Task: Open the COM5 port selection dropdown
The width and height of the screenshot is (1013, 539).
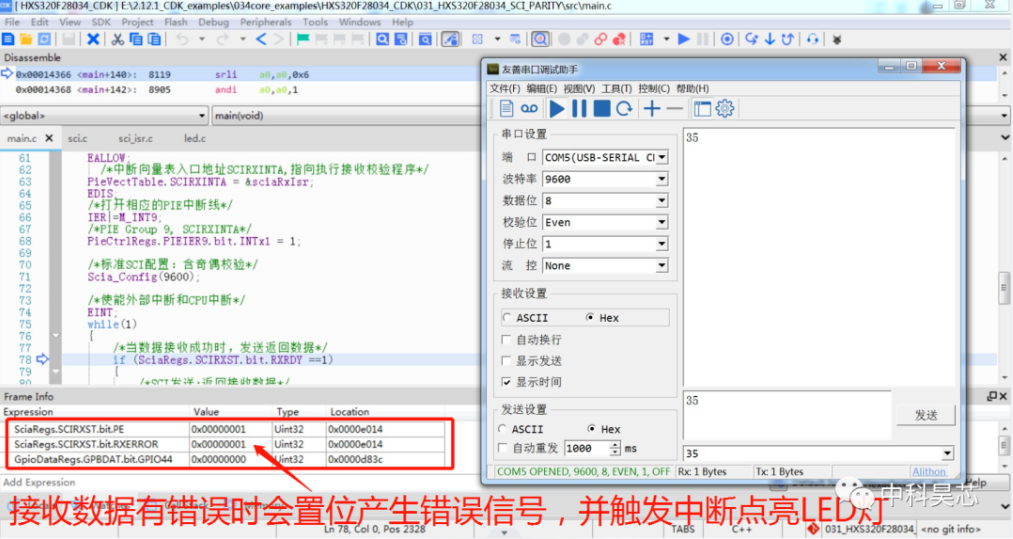Action: click(605, 157)
